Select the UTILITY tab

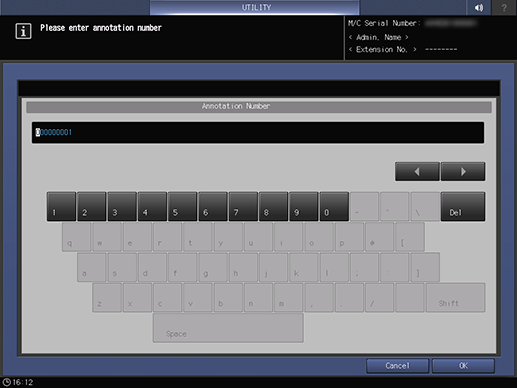tap(255, 7)
